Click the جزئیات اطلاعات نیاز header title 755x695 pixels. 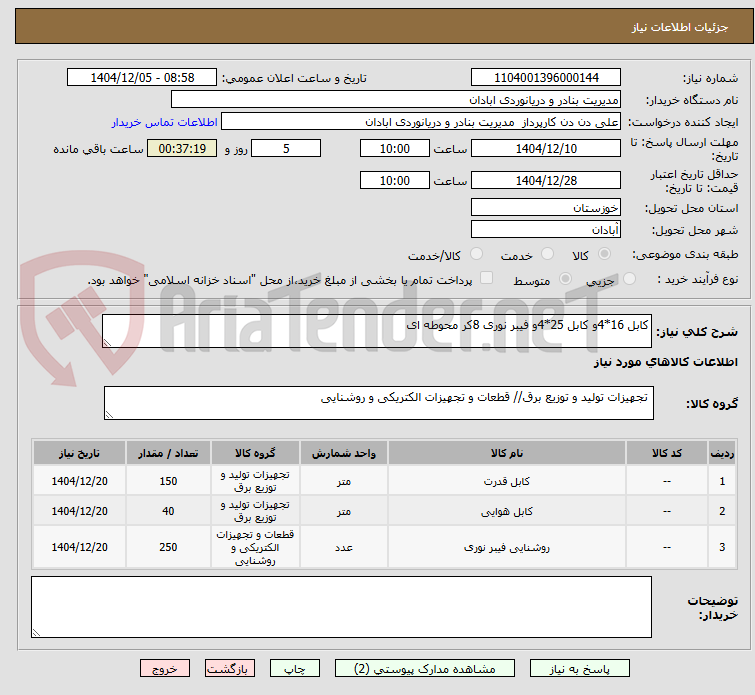coord(679,27)
